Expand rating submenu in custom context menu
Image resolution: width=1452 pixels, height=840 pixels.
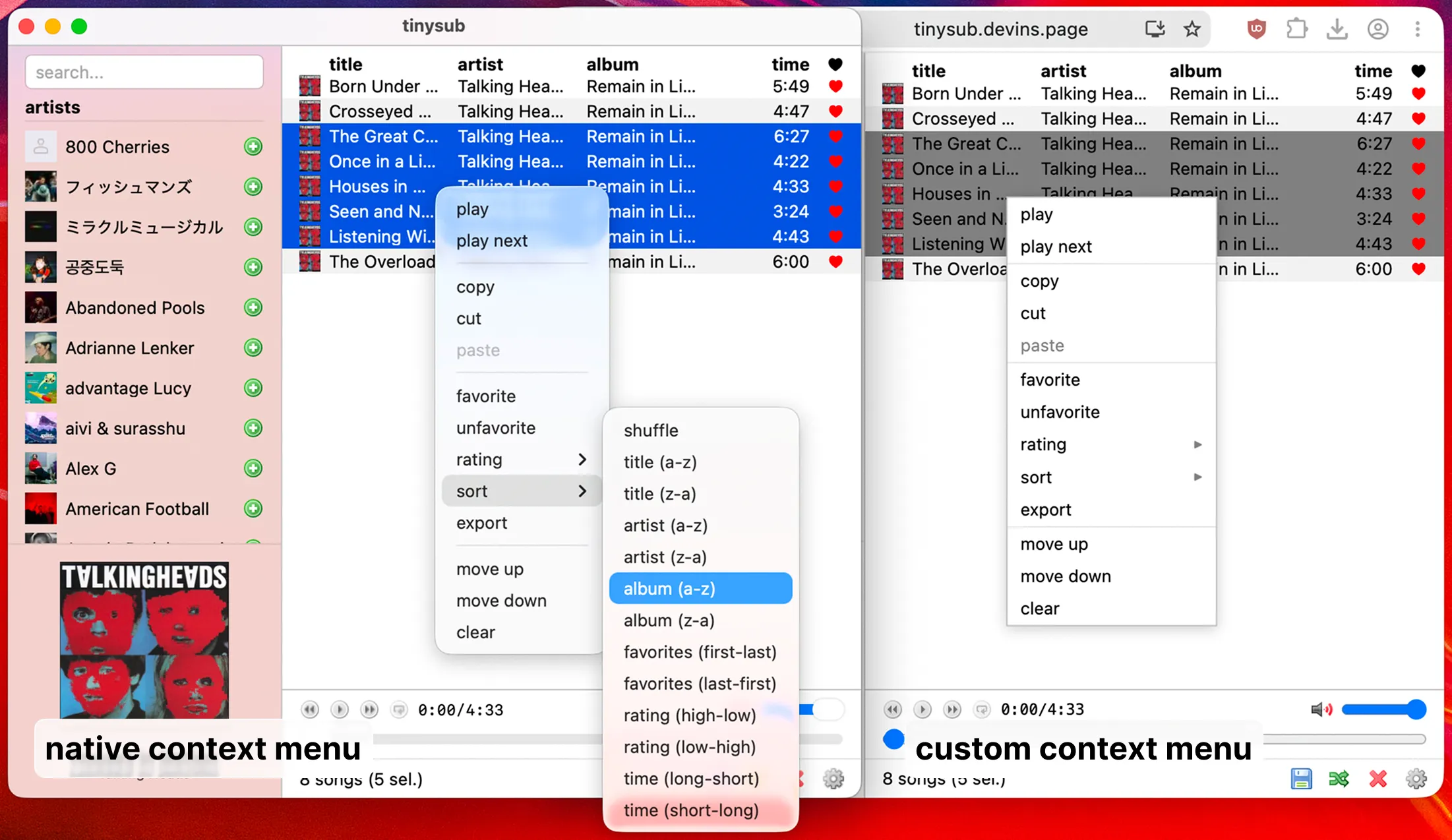point(1111,444)
